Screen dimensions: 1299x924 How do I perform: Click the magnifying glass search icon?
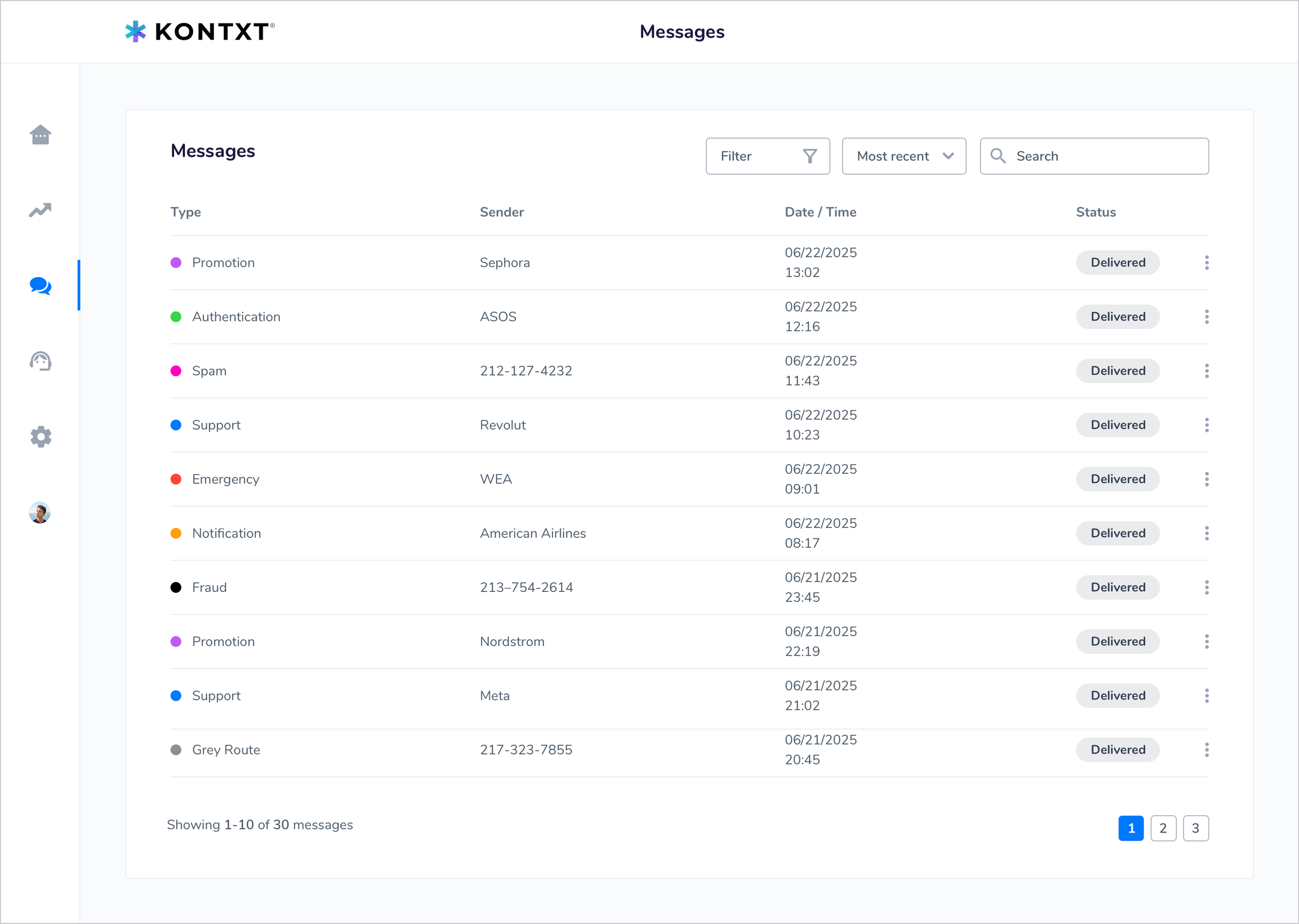pos(998,155)
